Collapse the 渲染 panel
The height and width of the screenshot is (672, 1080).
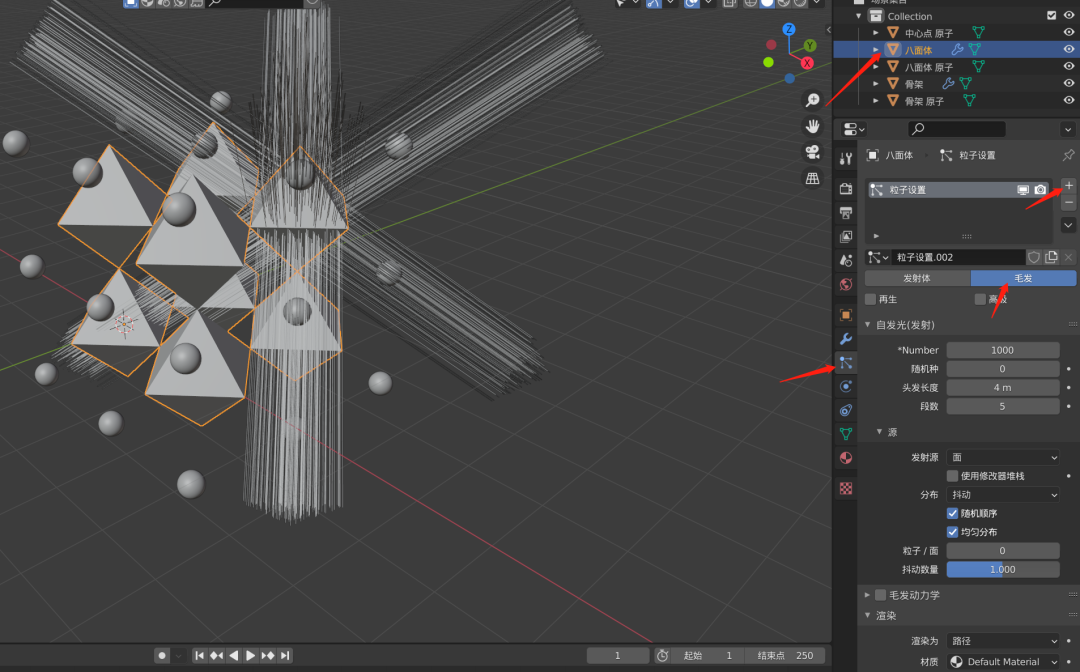[868, 616]
